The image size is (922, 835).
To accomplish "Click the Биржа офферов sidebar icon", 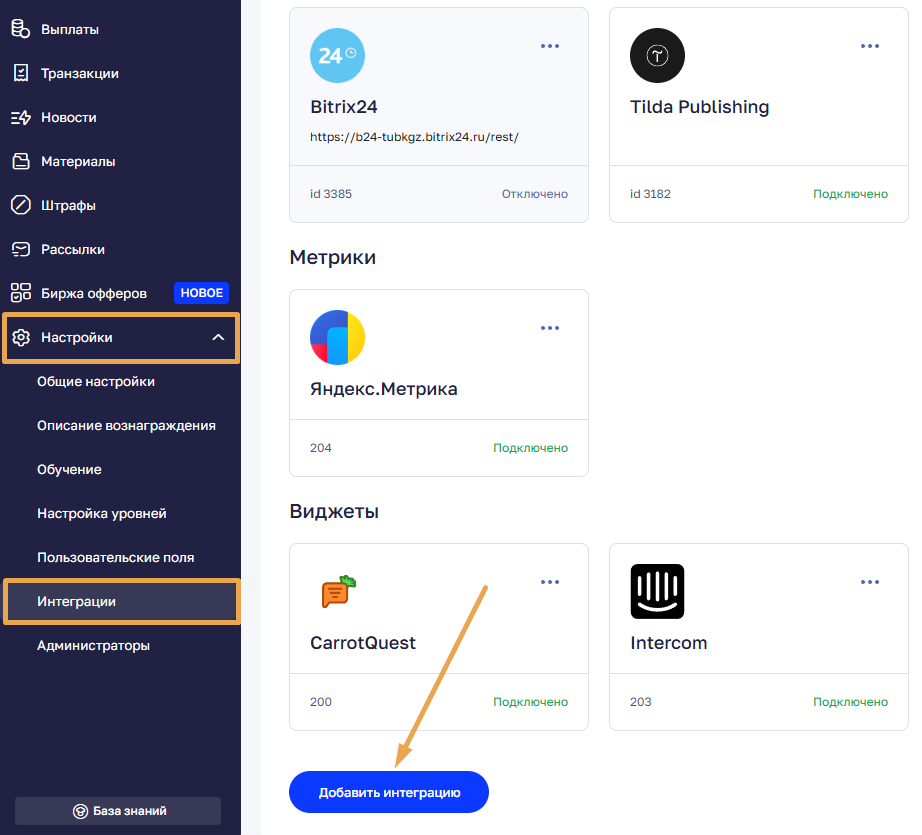I will coord(21,293).
